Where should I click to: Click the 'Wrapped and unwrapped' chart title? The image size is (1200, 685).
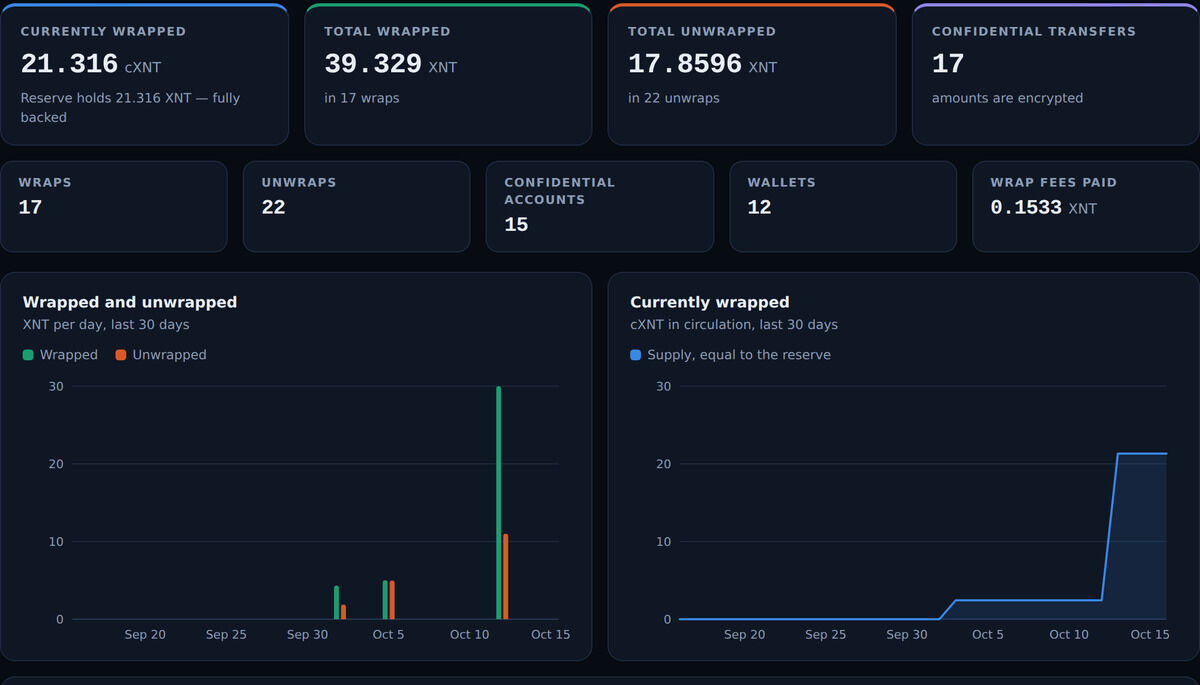coord(130,302)
